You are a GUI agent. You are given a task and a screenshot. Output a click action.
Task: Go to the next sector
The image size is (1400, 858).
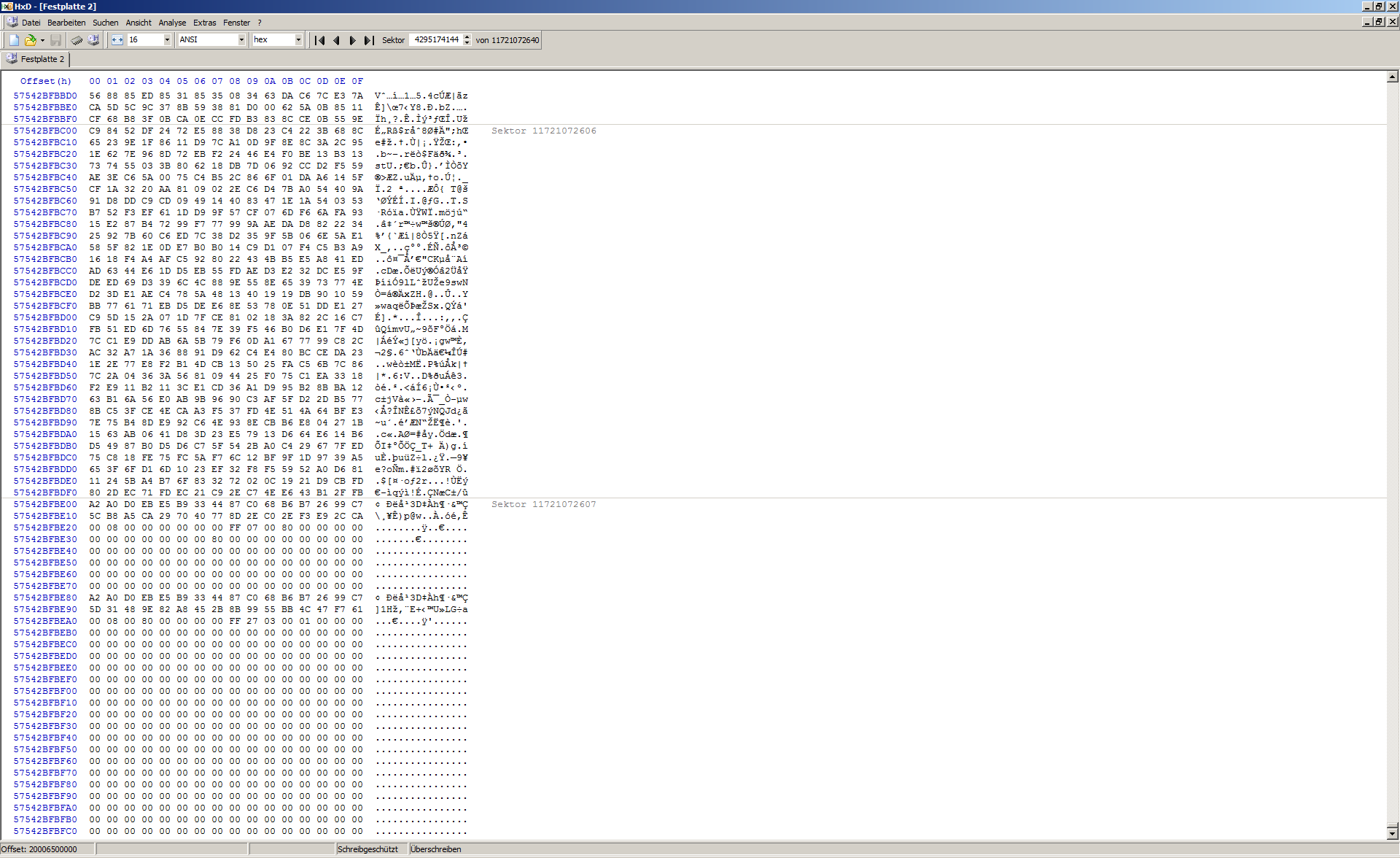(352, 40)
